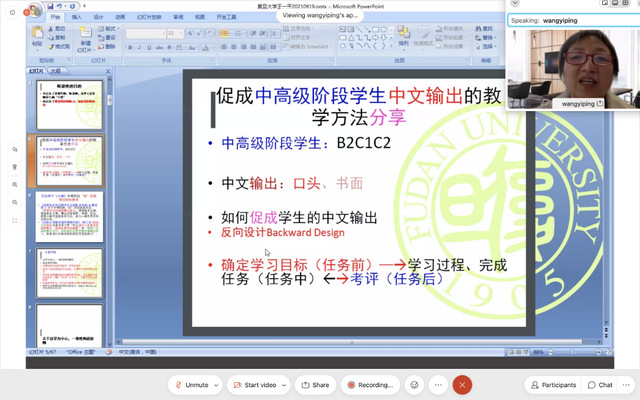
Task: Toggle Italic formatting
Action: coord(140,48)
